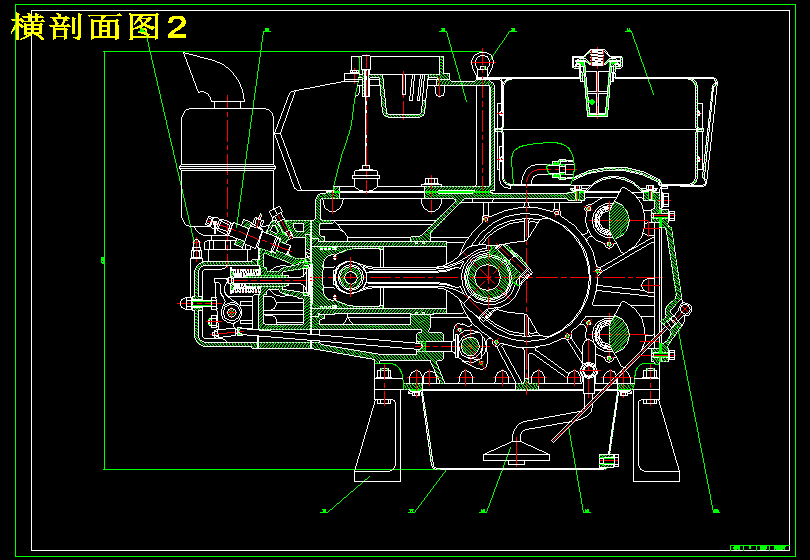This screenshot has width=810, height=560.
Task: Select the fuel tank filler cap in the drawing
Action: pyautogui.click(x=597, y=58)
